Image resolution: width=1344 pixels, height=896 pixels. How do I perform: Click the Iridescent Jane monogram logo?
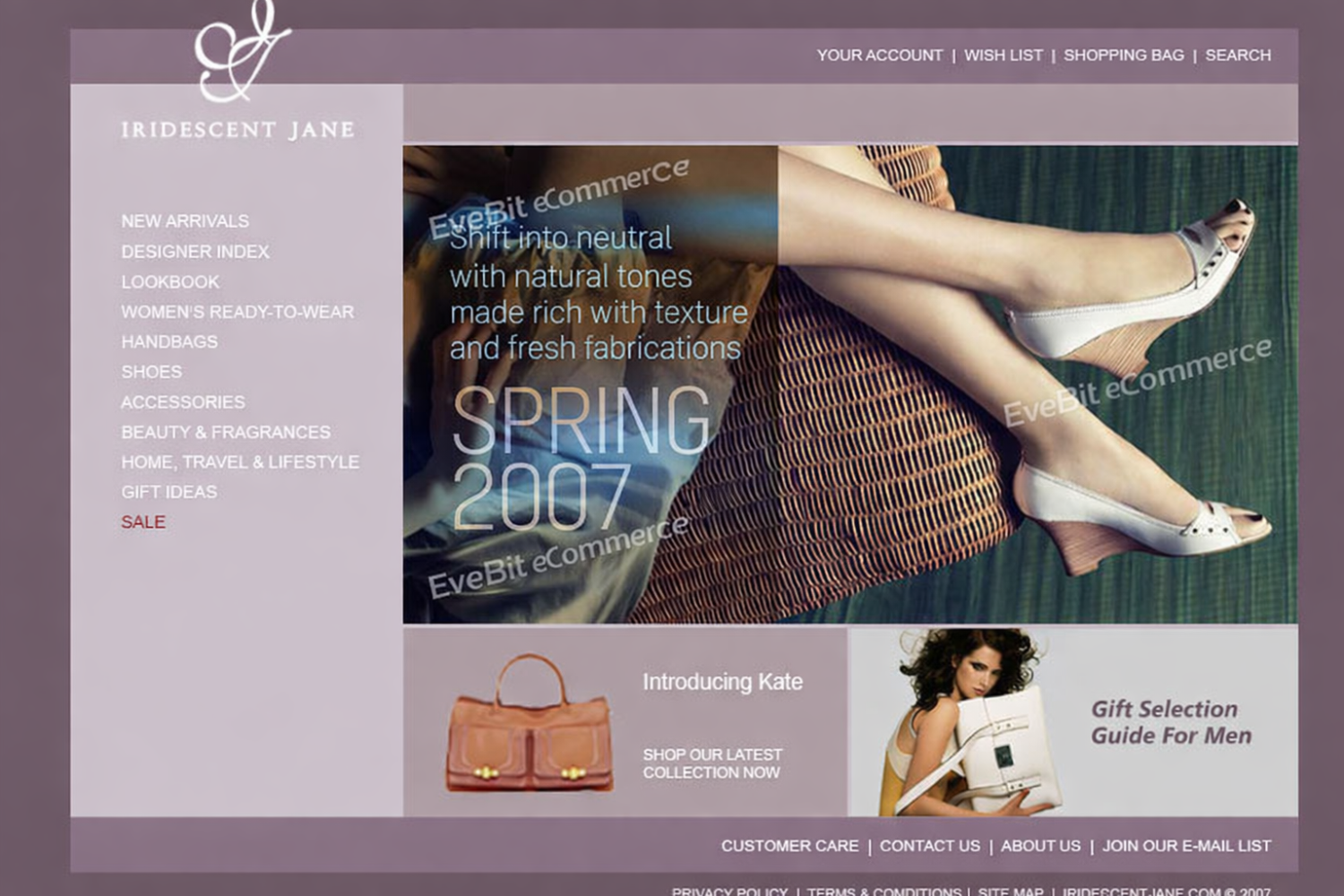coord(242,51)
